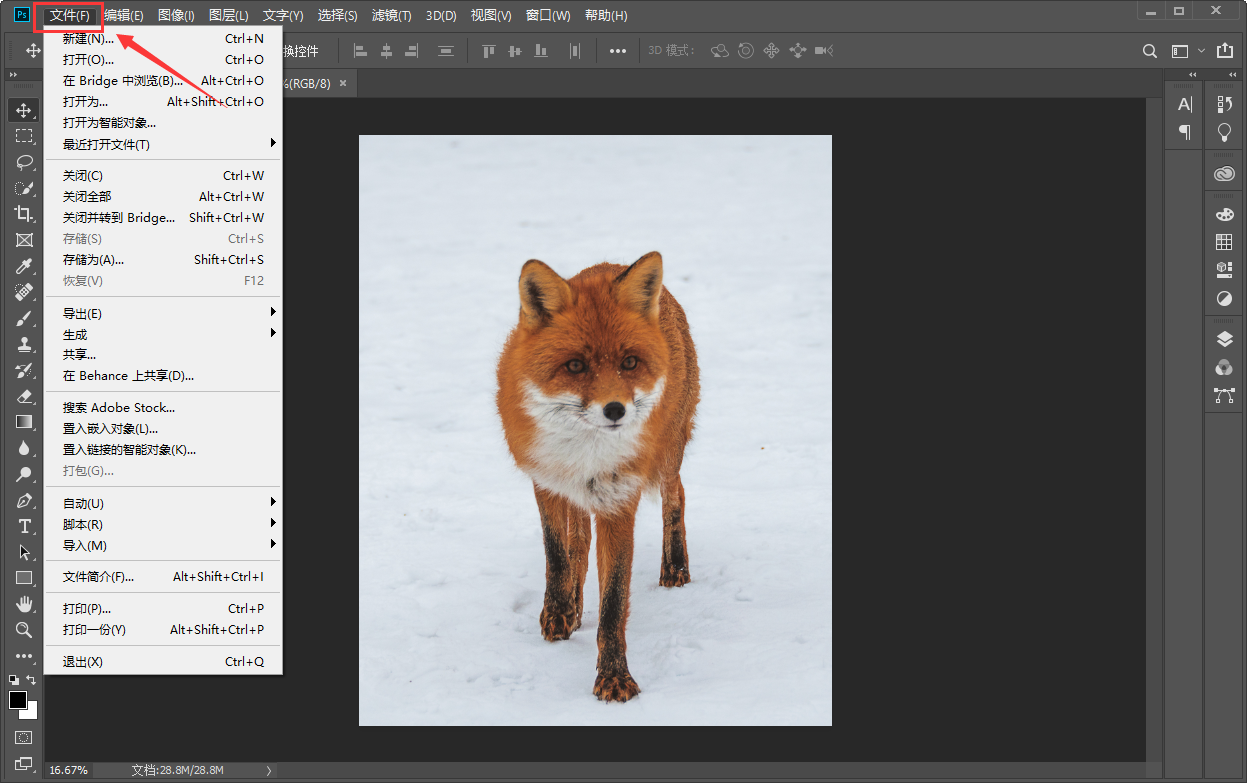Open the Paths panel icon

point(1224,395)
